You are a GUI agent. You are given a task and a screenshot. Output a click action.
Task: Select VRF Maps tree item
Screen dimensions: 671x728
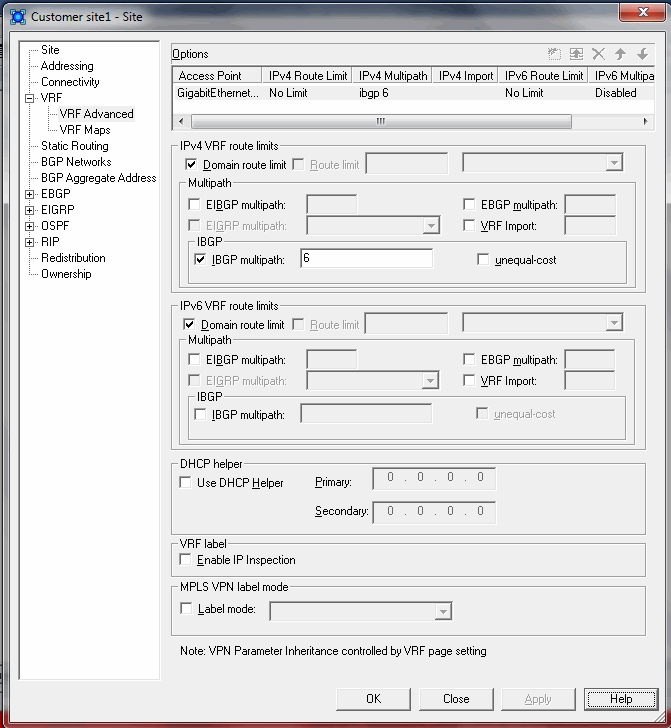pos(85,130)
